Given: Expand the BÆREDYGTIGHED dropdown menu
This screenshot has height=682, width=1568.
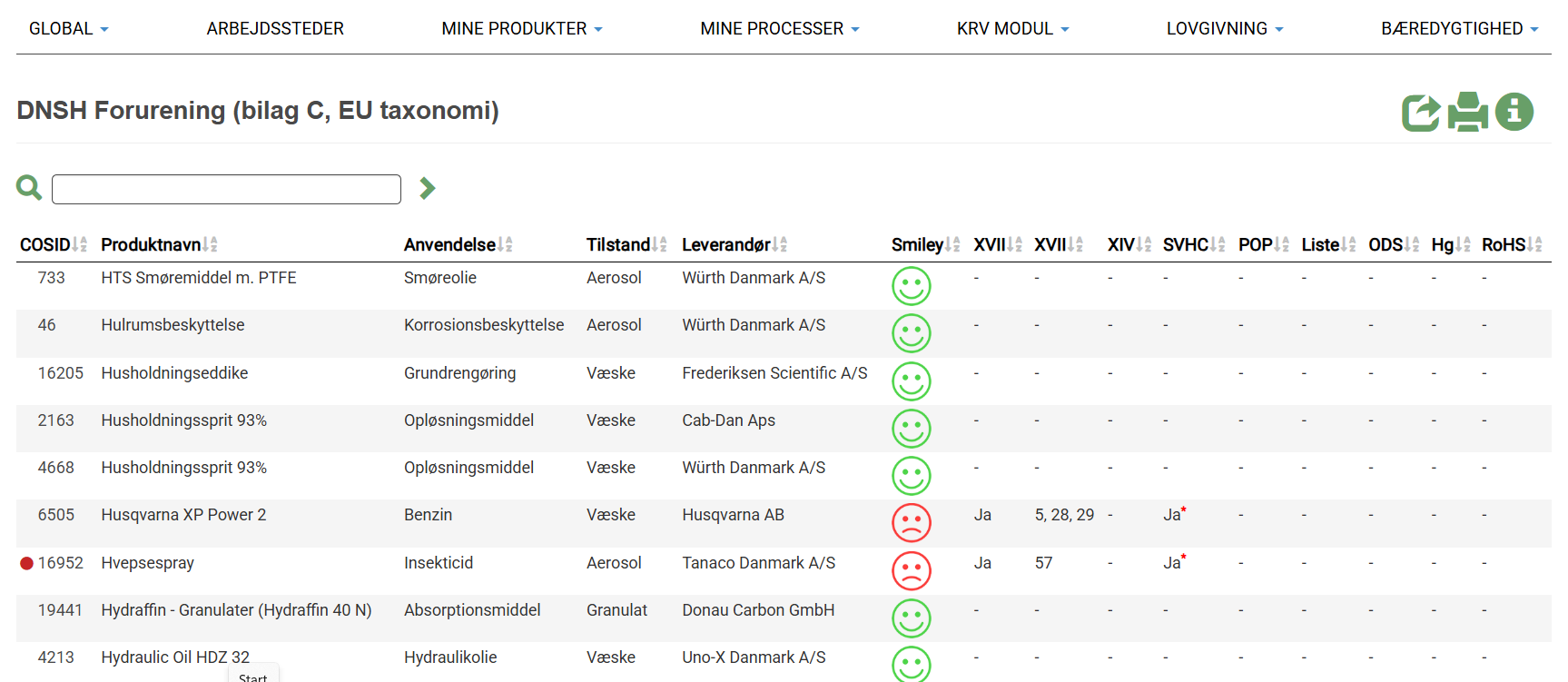Looking at the screenshot, I should (x=1459, y=29).
